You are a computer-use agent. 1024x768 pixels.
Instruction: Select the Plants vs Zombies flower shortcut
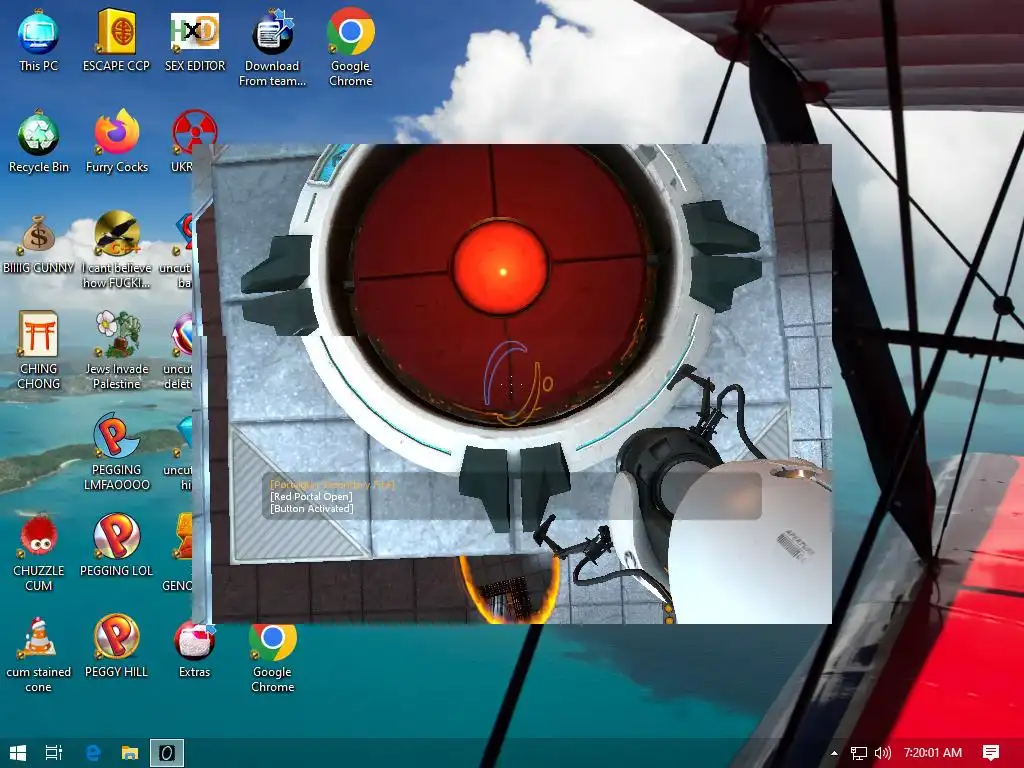[116, 351]
